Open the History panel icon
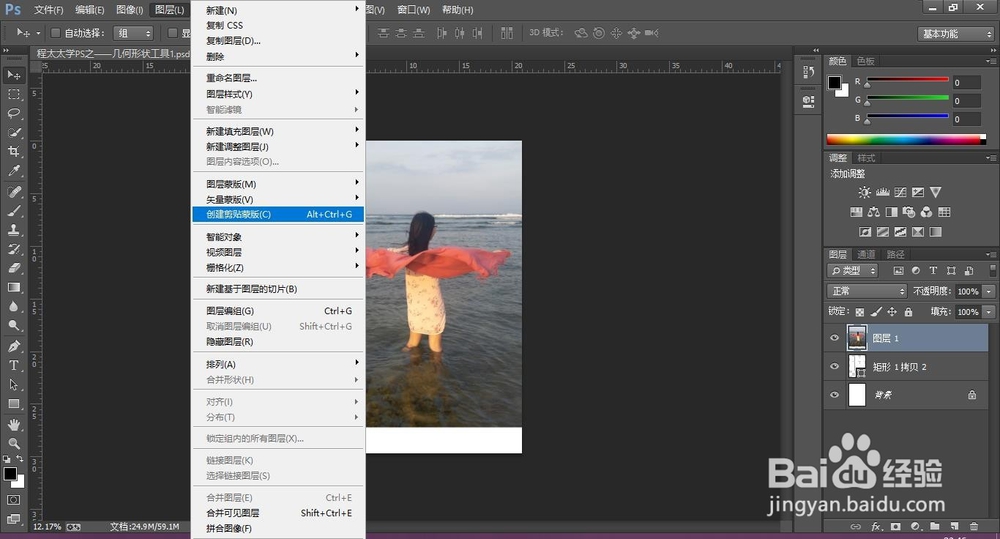Viewport: 1000px width, 539px height. pos(809,72)
